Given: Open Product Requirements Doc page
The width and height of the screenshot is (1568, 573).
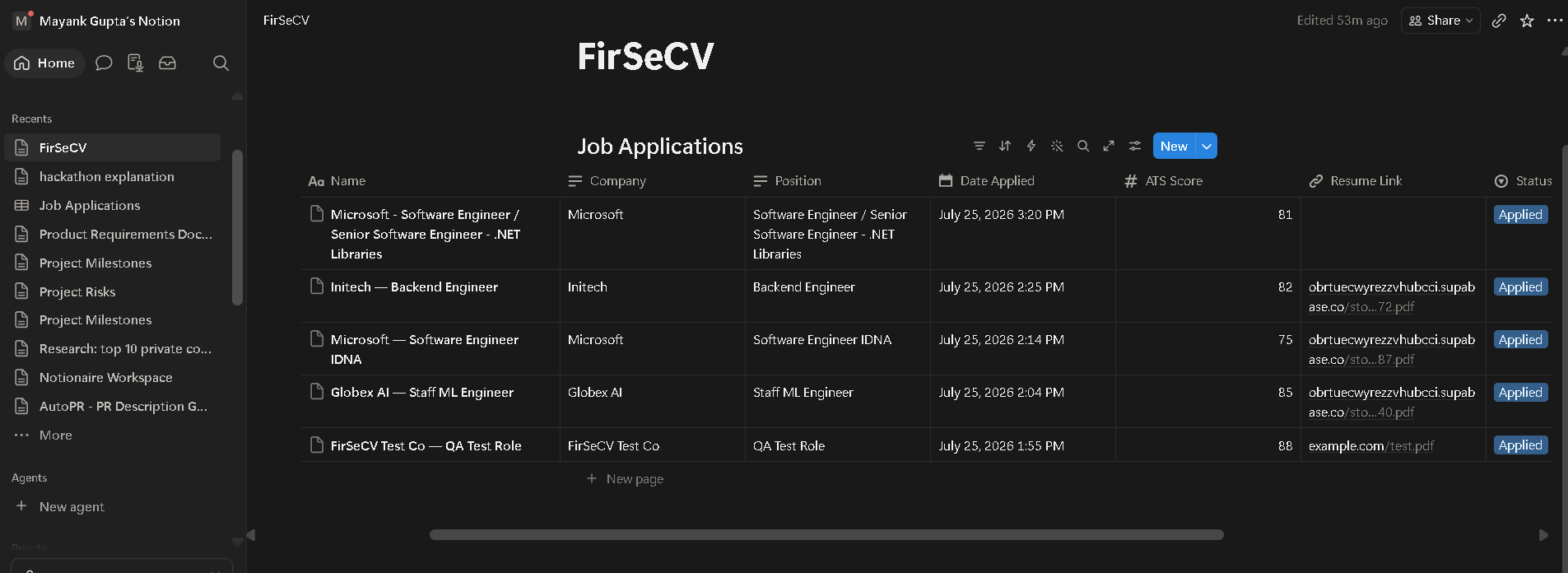Looking at the screenshot, I should pos(113,234).
